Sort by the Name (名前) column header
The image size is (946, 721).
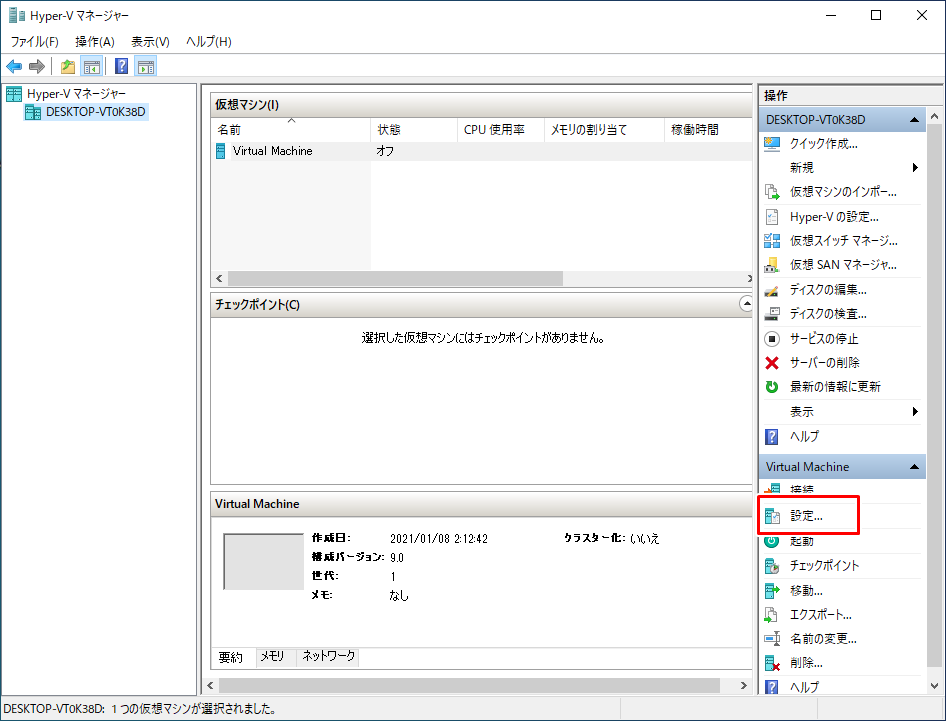click(x=229, y=130)
